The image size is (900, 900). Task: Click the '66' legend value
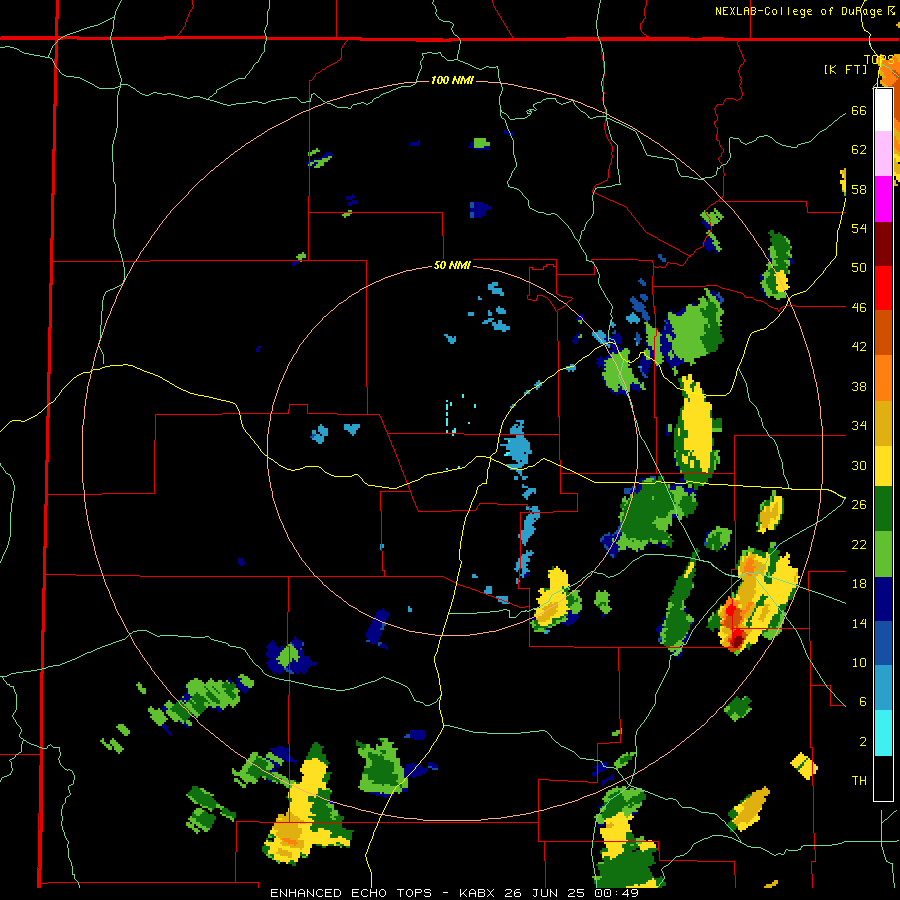(x=859, y=110)
